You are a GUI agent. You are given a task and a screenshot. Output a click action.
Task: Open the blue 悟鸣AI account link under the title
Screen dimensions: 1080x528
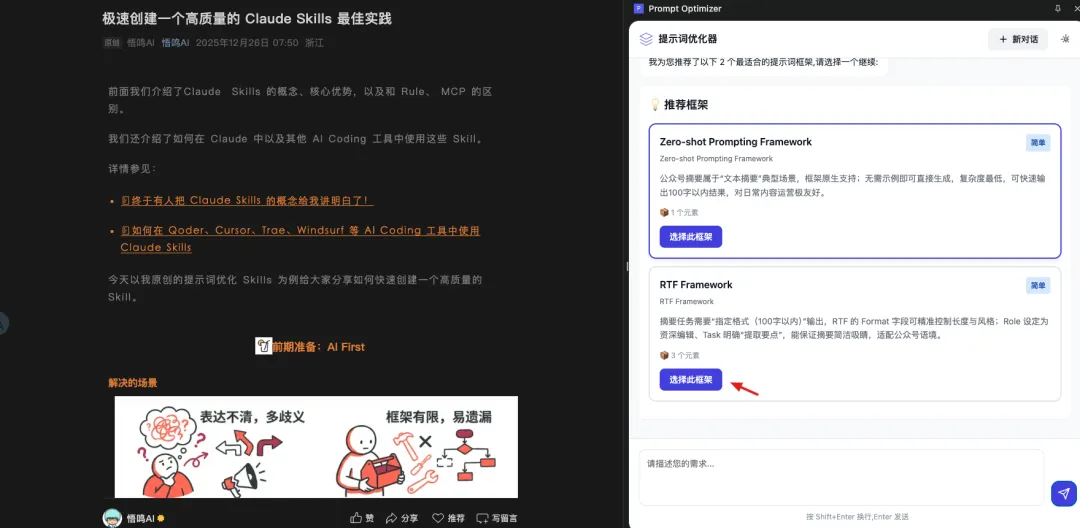click(x=175, y=43)
